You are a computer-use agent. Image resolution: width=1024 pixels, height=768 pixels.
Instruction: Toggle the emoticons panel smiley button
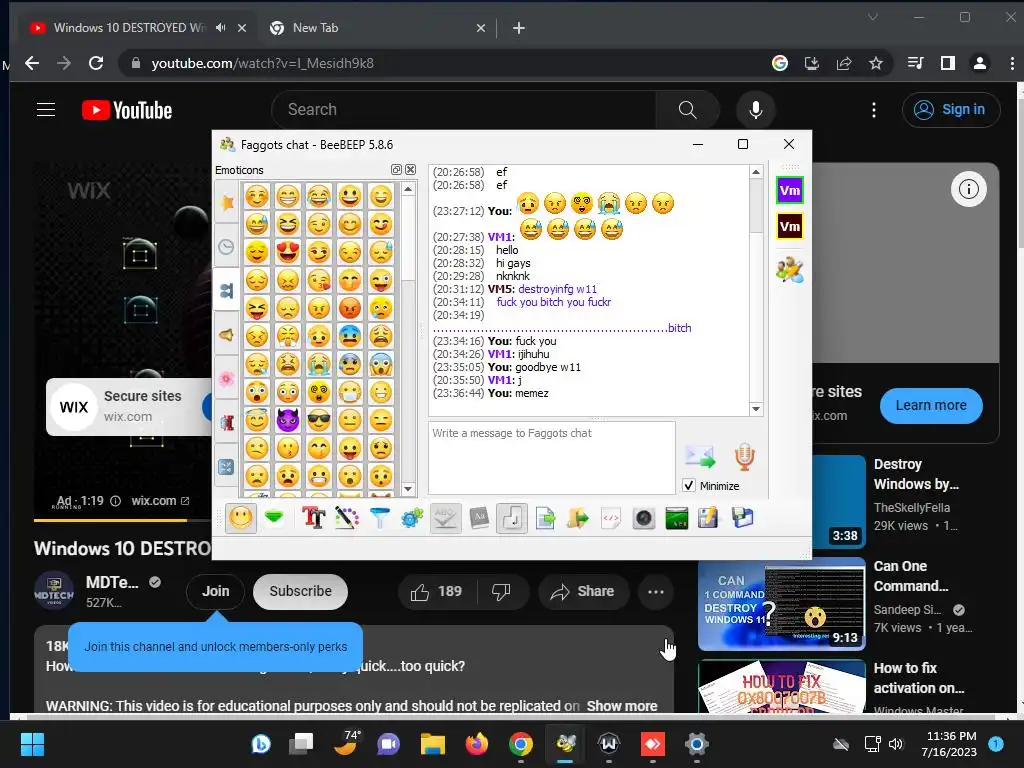pos(241,519)
